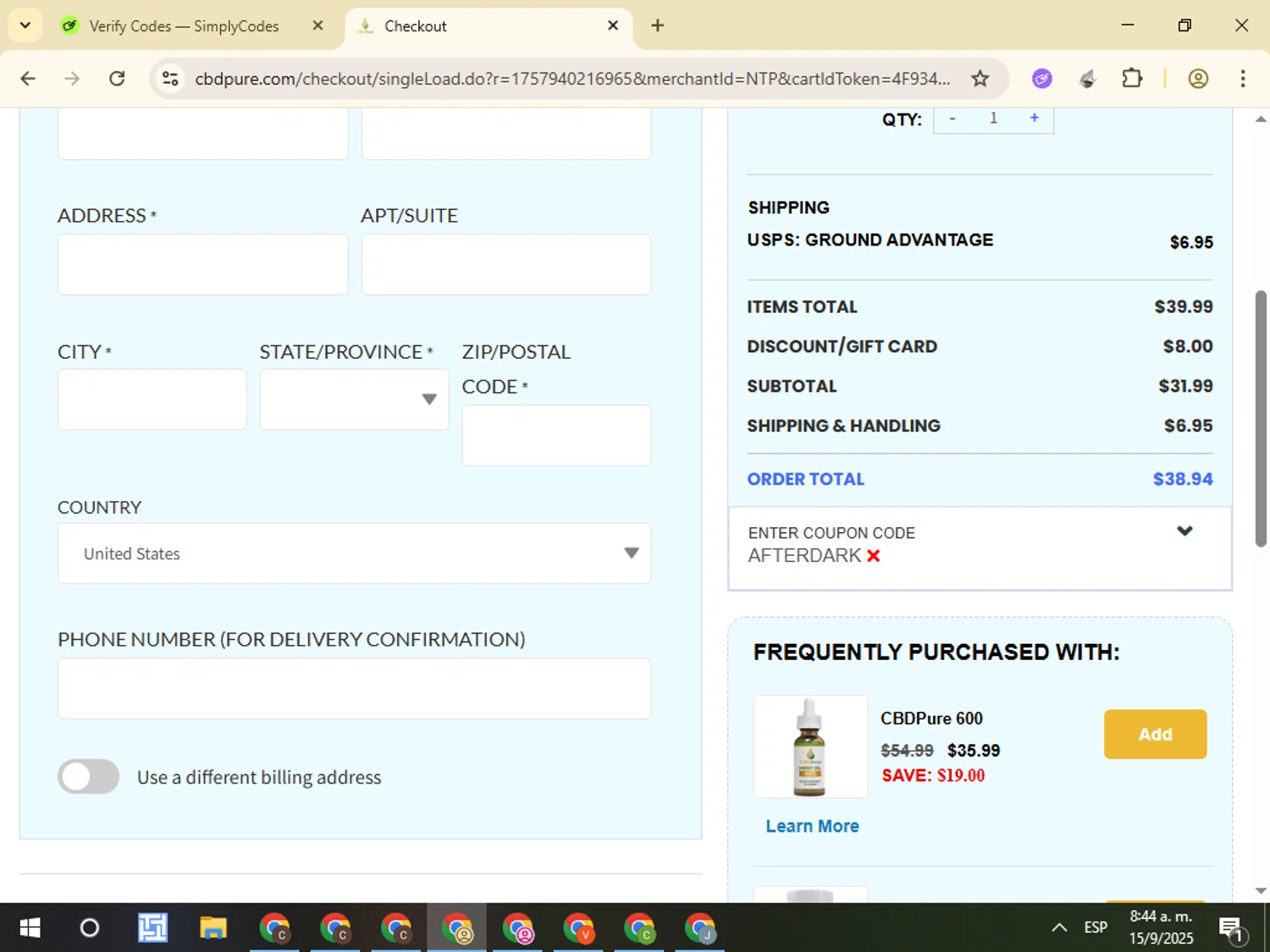
Task: Open Chrome three-dot menu
Action: (x=1243, y=79)
